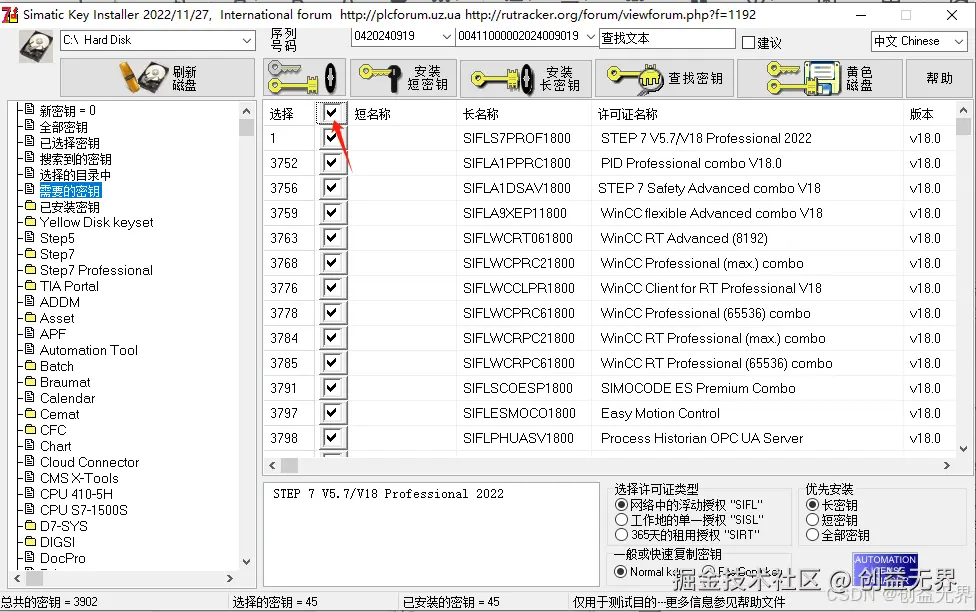
Task: Click the document icon next to ADDM
Action: point(30,301)
